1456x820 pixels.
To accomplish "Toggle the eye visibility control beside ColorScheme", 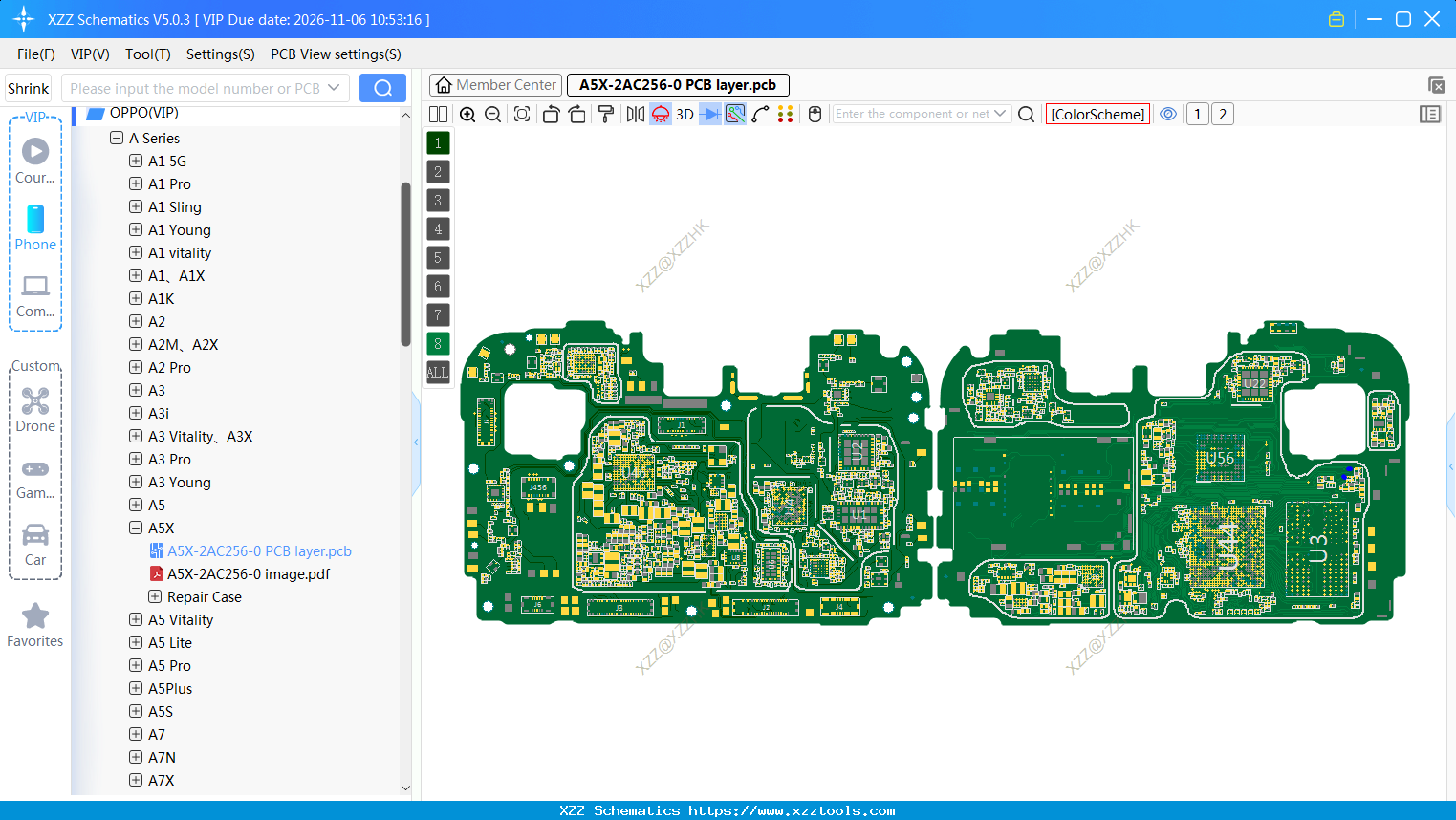I will (x=1167, y=114).
